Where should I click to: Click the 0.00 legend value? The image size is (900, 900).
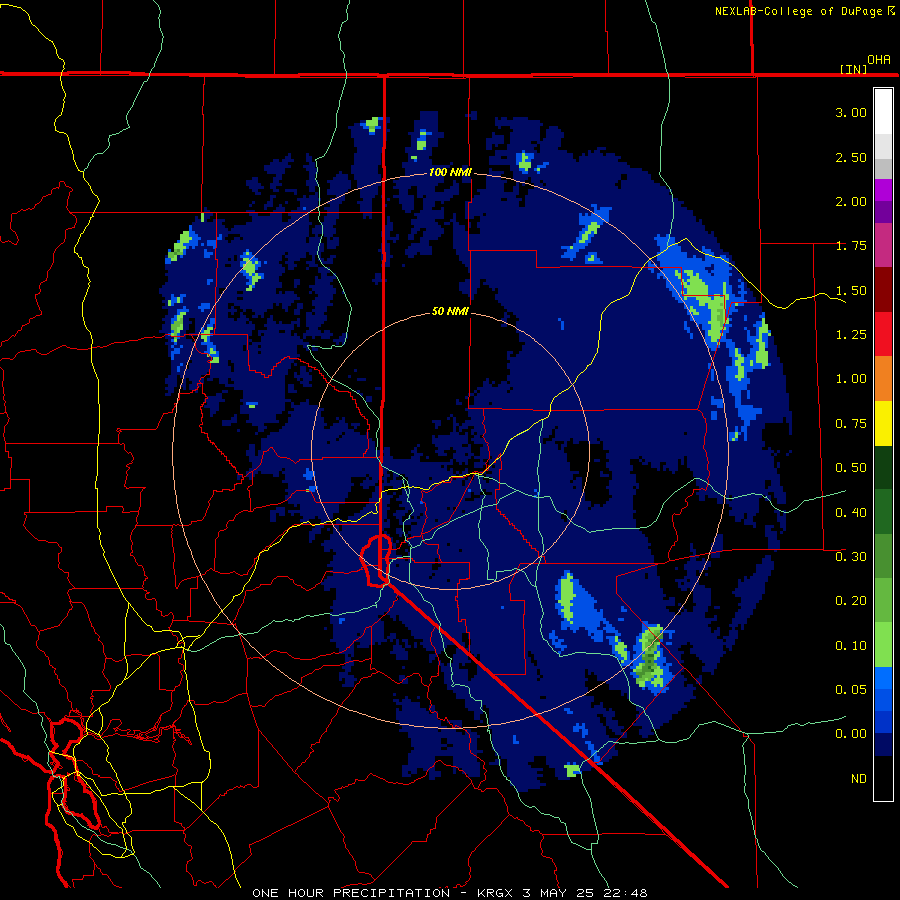pyautogui.click(x=851, y=734)
